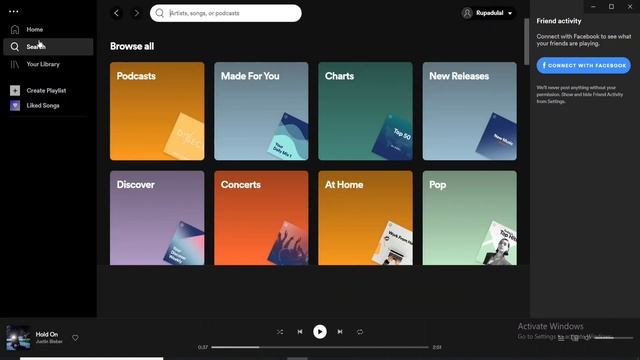640x360 pixels.
Task: Open the Charts category card
Action: [365, 111]
